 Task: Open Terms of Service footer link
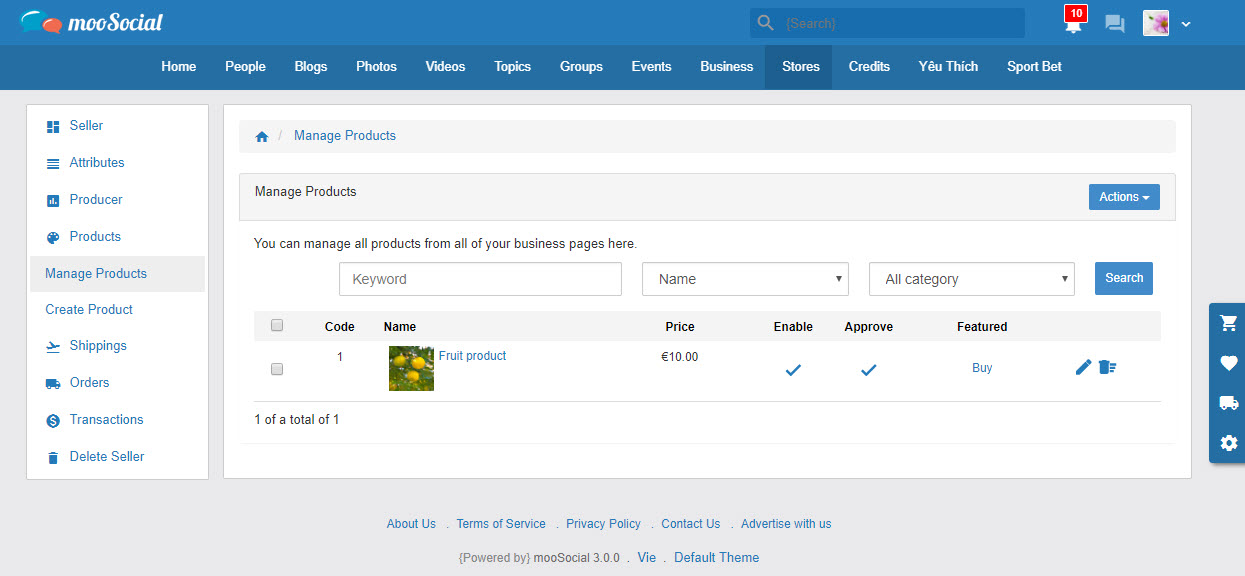pyautogui.click(x=501, y=524)
